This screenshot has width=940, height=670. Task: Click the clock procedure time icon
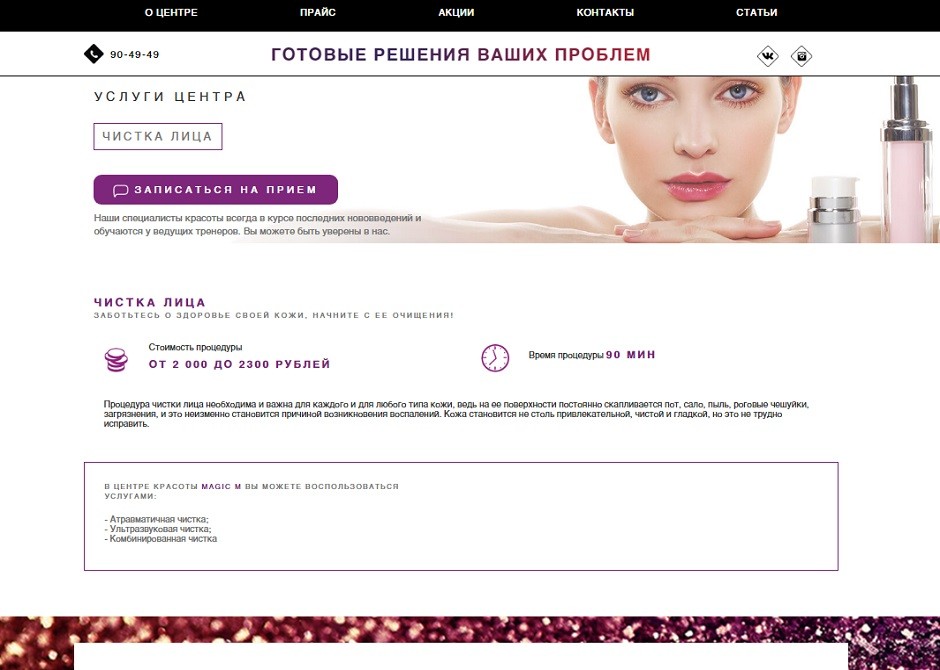click(495, 358)
